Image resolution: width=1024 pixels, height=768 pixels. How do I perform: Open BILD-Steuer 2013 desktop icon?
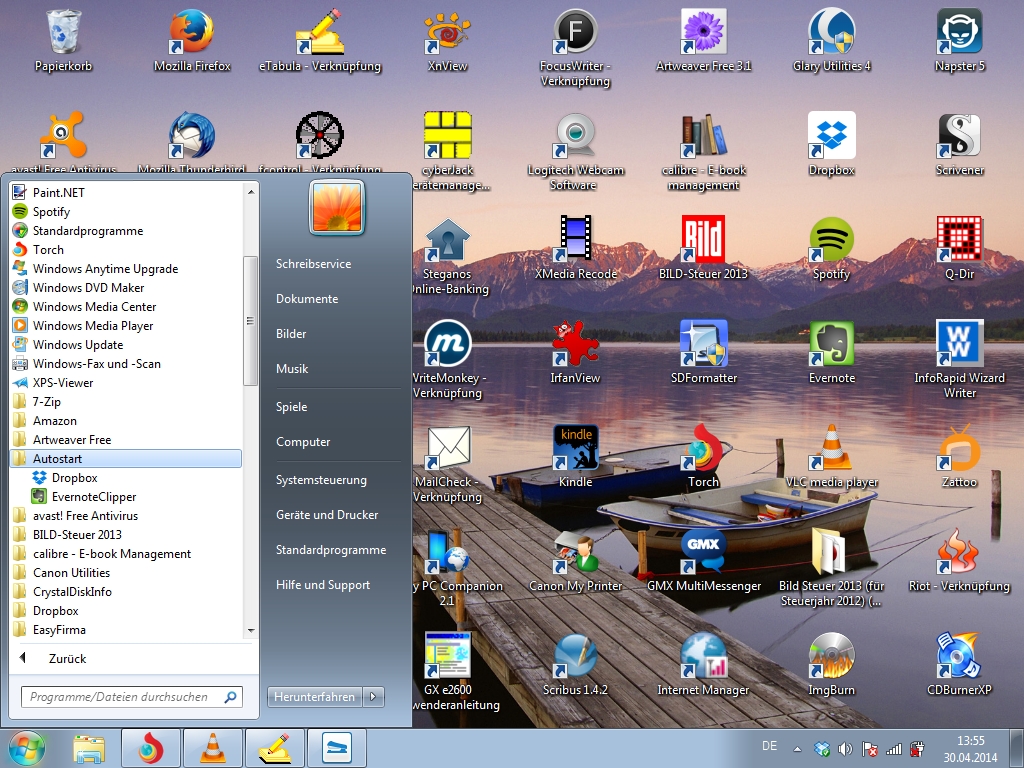point(703,248)
